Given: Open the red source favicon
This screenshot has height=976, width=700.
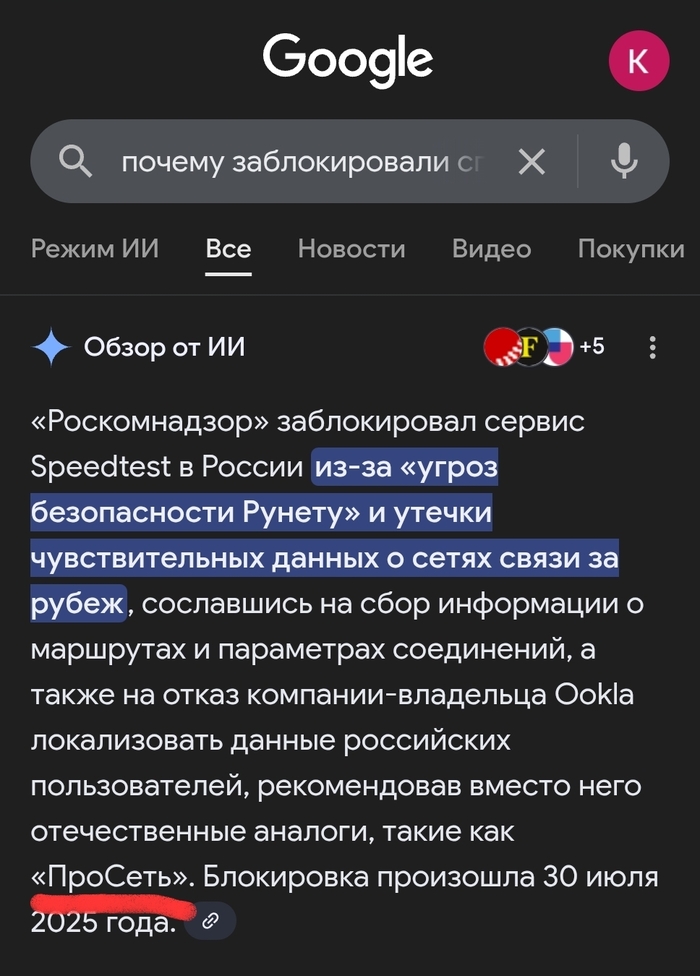Looking at the screenshot, I should [499, 347].
